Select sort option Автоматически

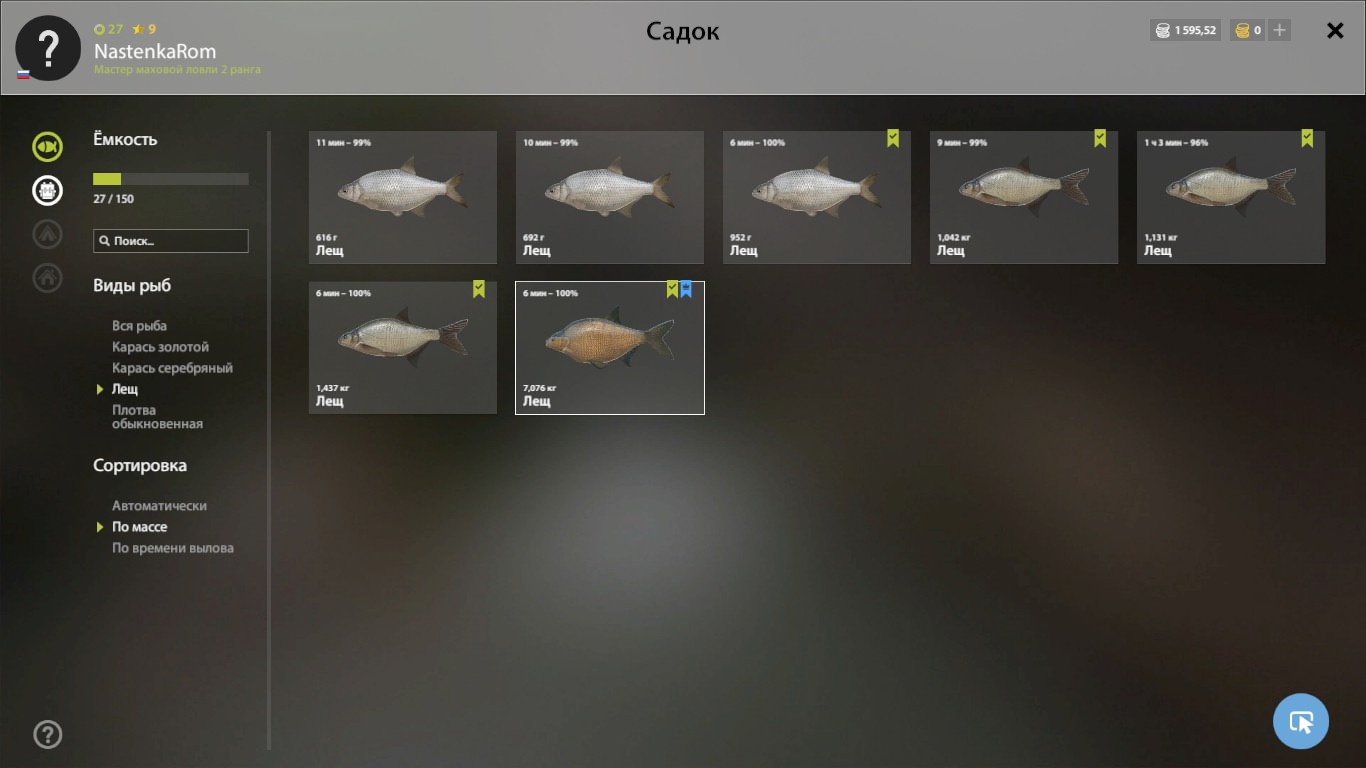pyautogui.click(x=159, y=506)
